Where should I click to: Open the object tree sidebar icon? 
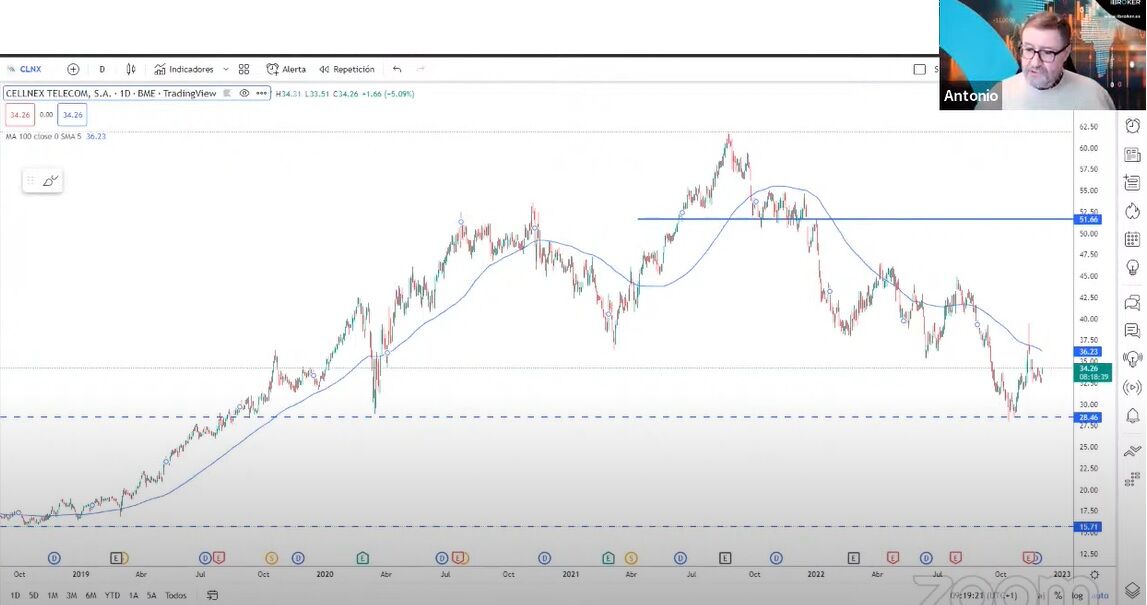tap(1132, 479)
